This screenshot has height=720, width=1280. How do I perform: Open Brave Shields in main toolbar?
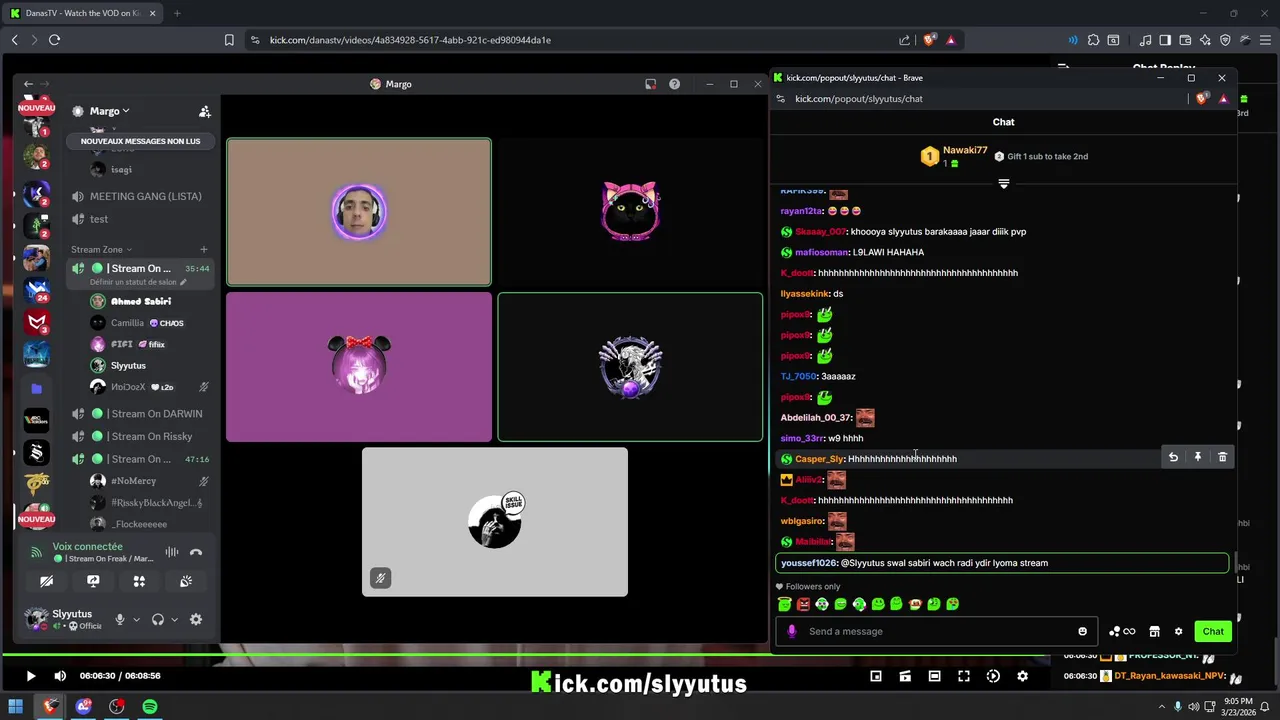coord(929,40)
